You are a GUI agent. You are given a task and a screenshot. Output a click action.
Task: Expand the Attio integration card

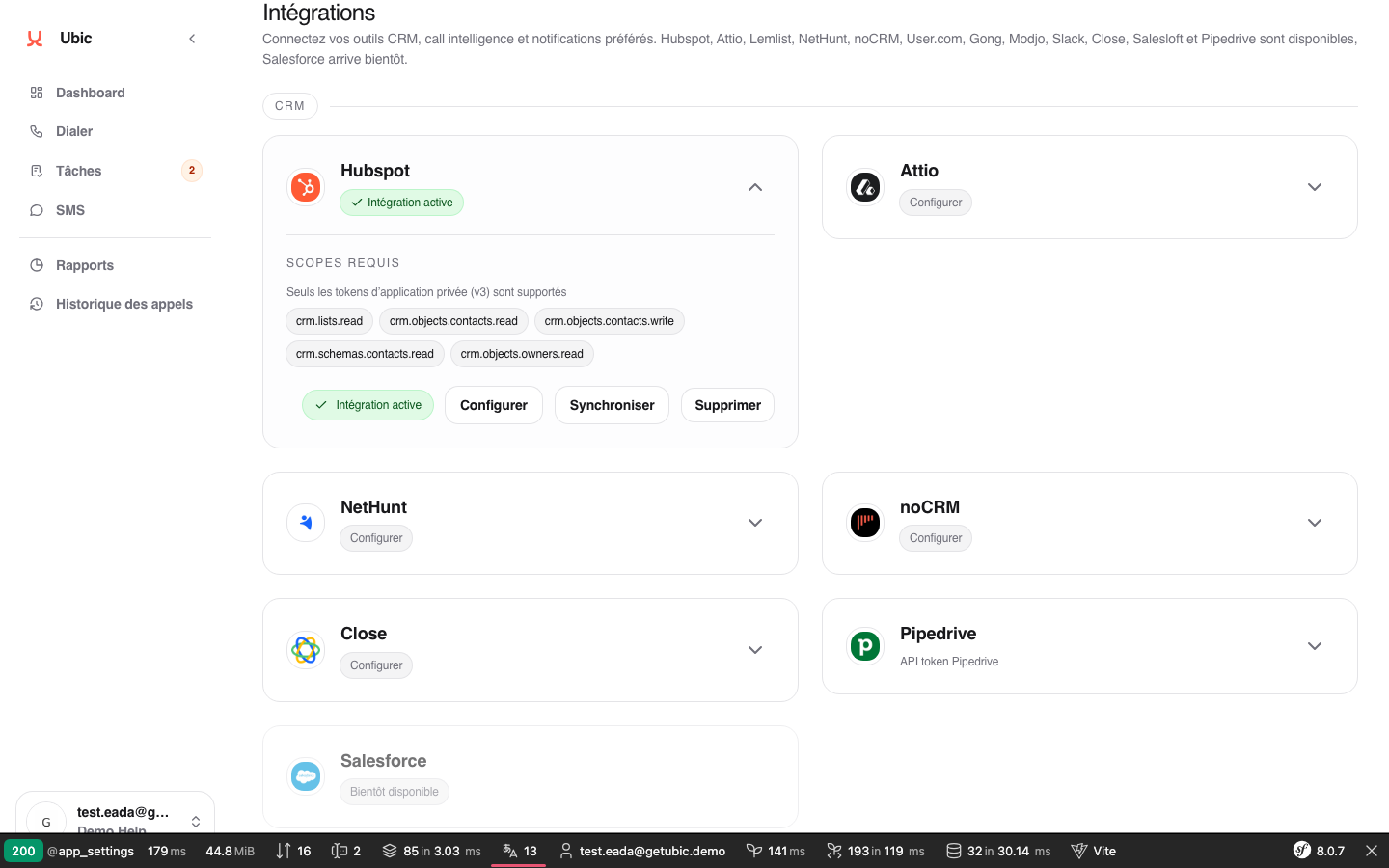click(x=1315, y=187)
